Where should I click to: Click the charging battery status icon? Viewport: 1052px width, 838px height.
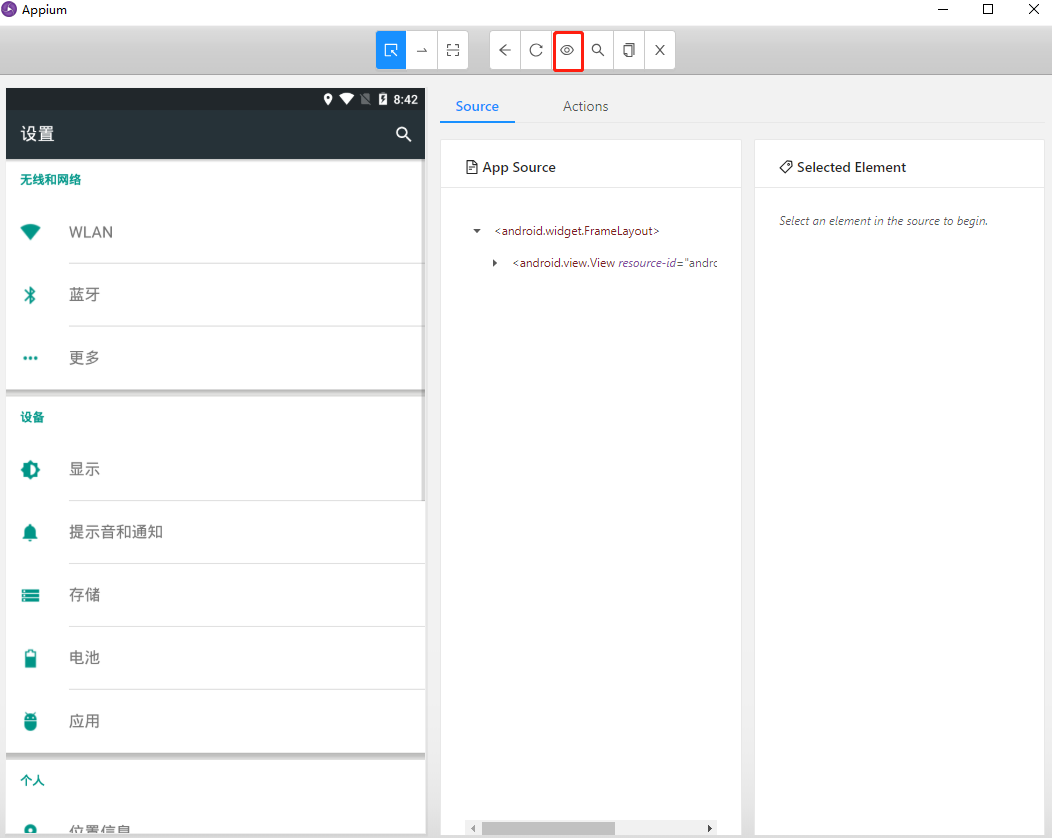click(382, 99)
